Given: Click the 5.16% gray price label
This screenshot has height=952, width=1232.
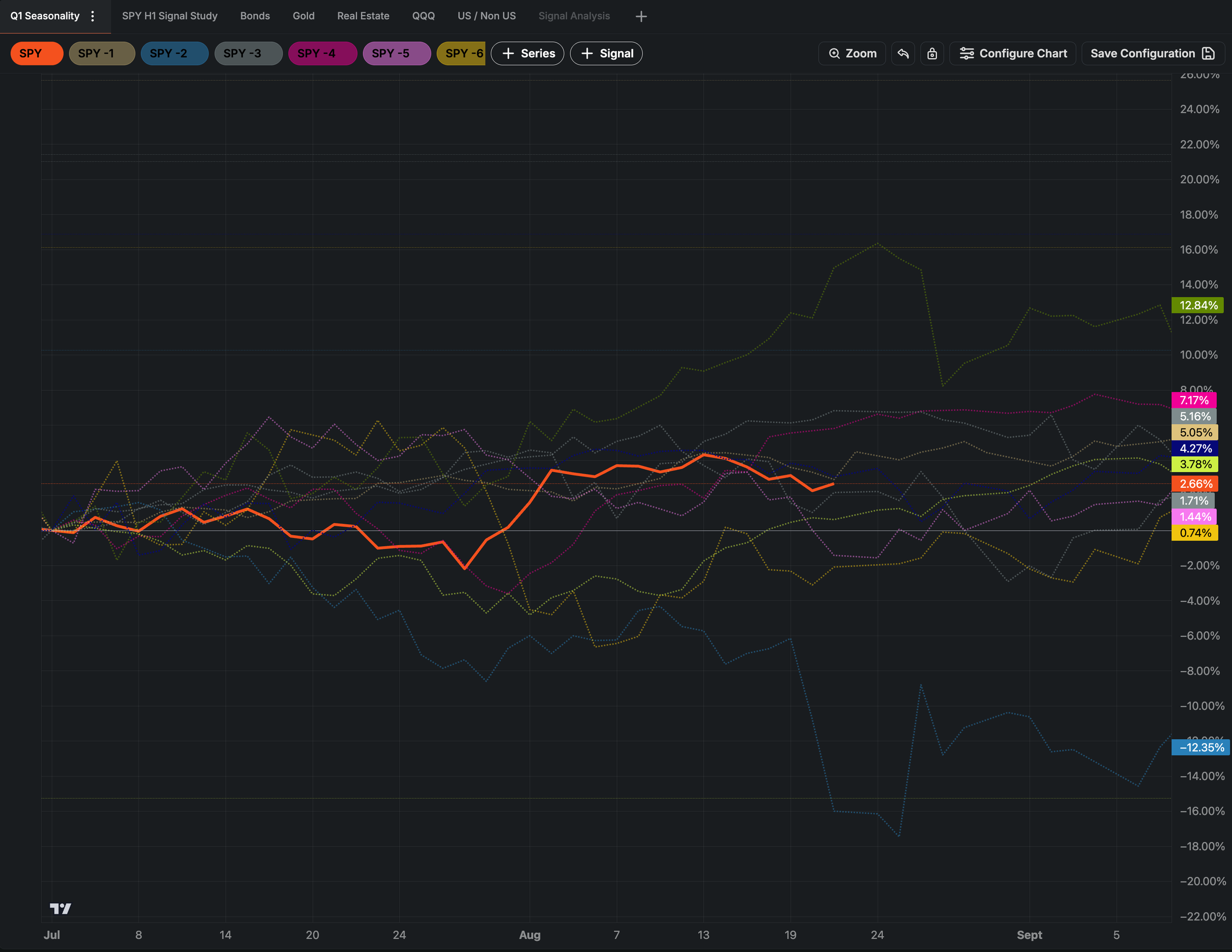Looking at the screenshot, I should point(1195,416).
